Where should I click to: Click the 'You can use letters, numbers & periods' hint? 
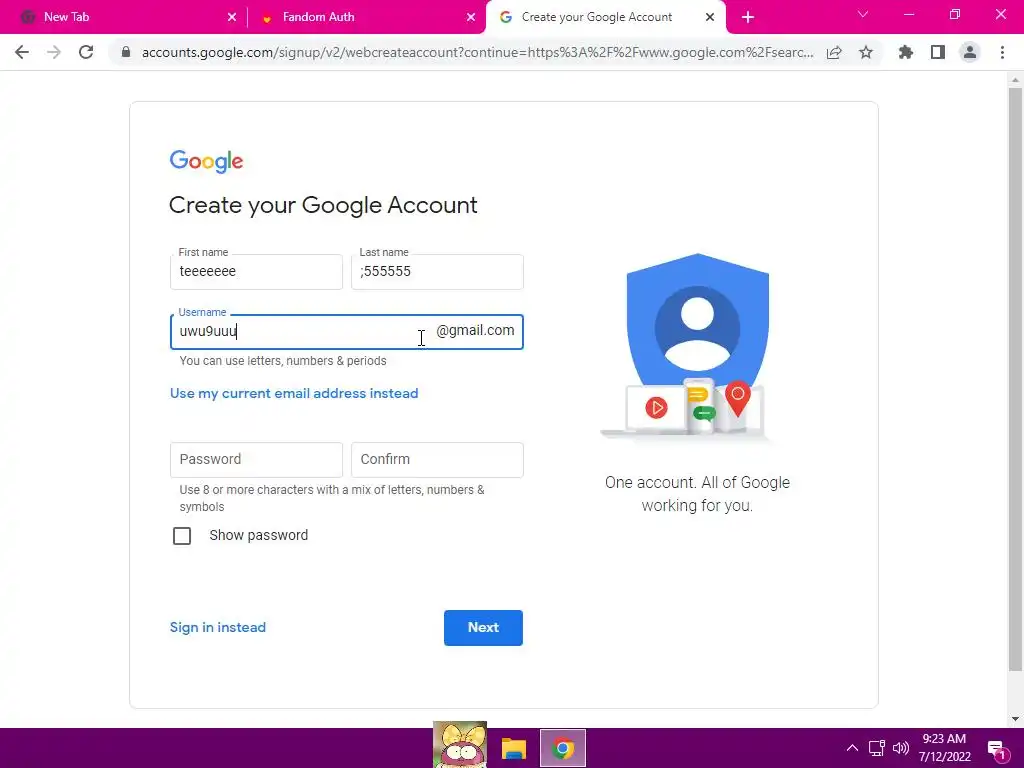283,361
